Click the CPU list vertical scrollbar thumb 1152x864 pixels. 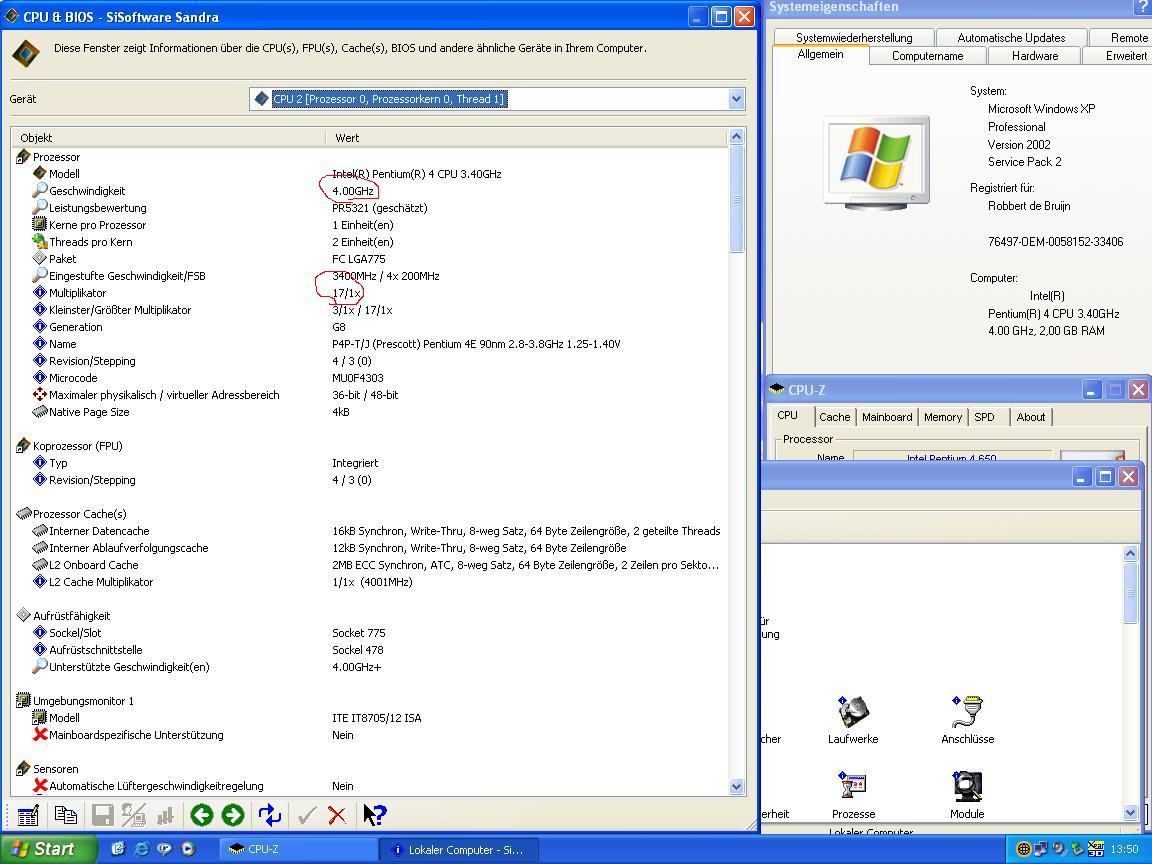(x=736, y=199)
